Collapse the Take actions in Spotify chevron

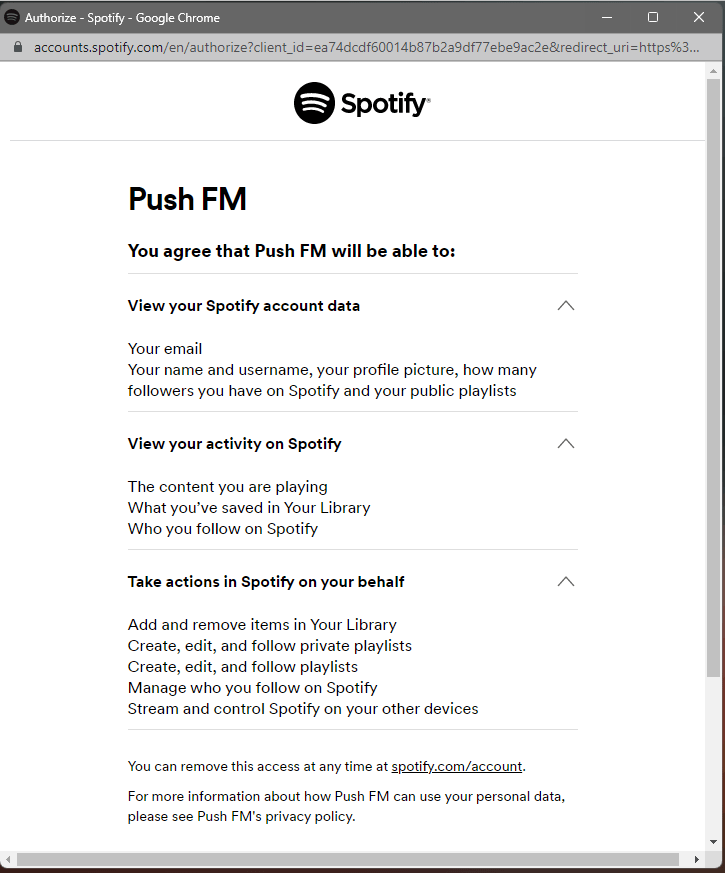tap(566, 582)
